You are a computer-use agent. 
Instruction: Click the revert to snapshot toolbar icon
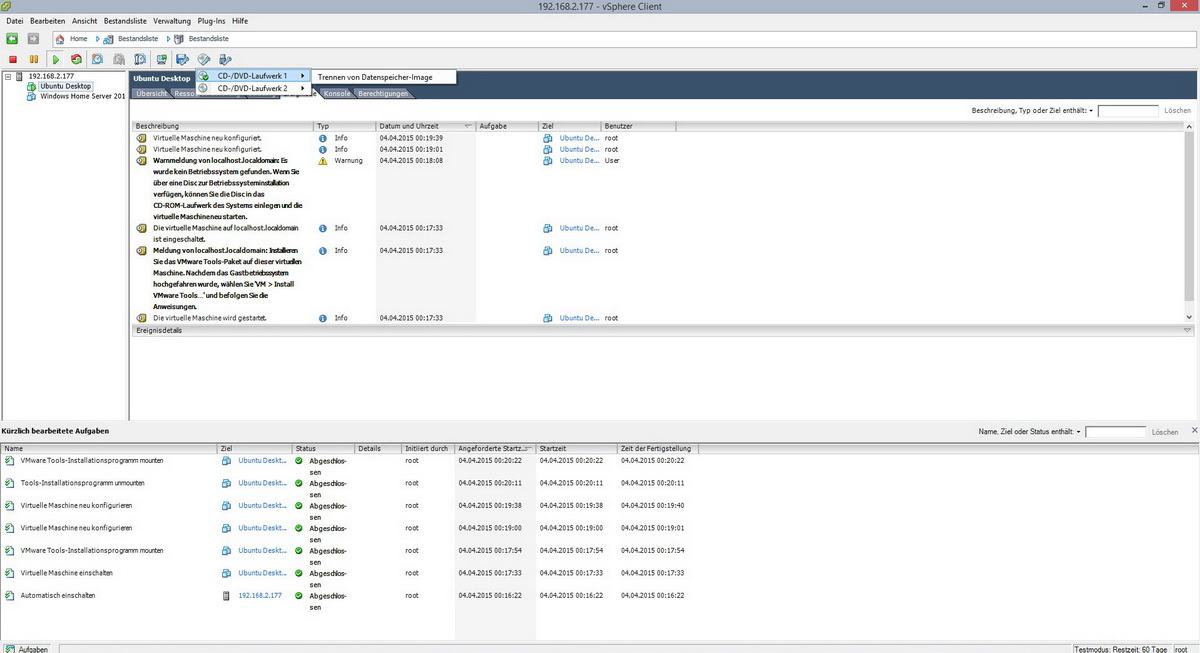click(119, 59)
